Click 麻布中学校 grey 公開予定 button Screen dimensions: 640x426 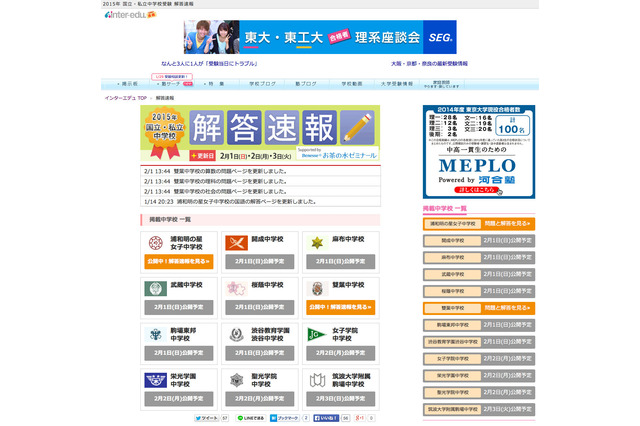pyautogui.click(x=340, y=261)
